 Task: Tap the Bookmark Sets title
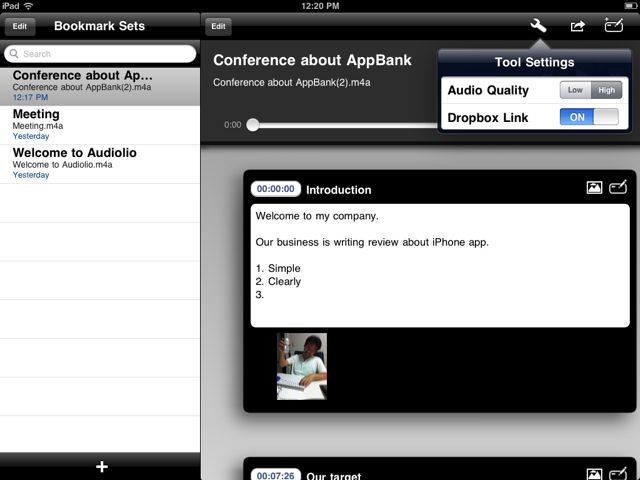point(100,26)
